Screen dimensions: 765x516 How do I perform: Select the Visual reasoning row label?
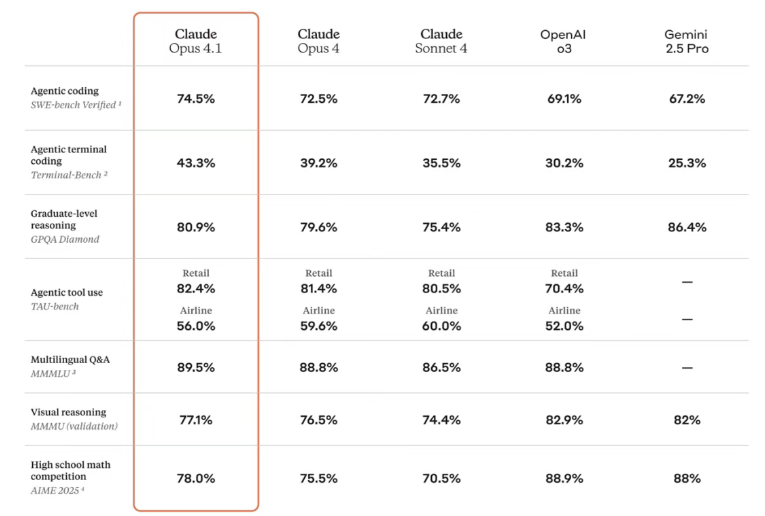point(68,412)
